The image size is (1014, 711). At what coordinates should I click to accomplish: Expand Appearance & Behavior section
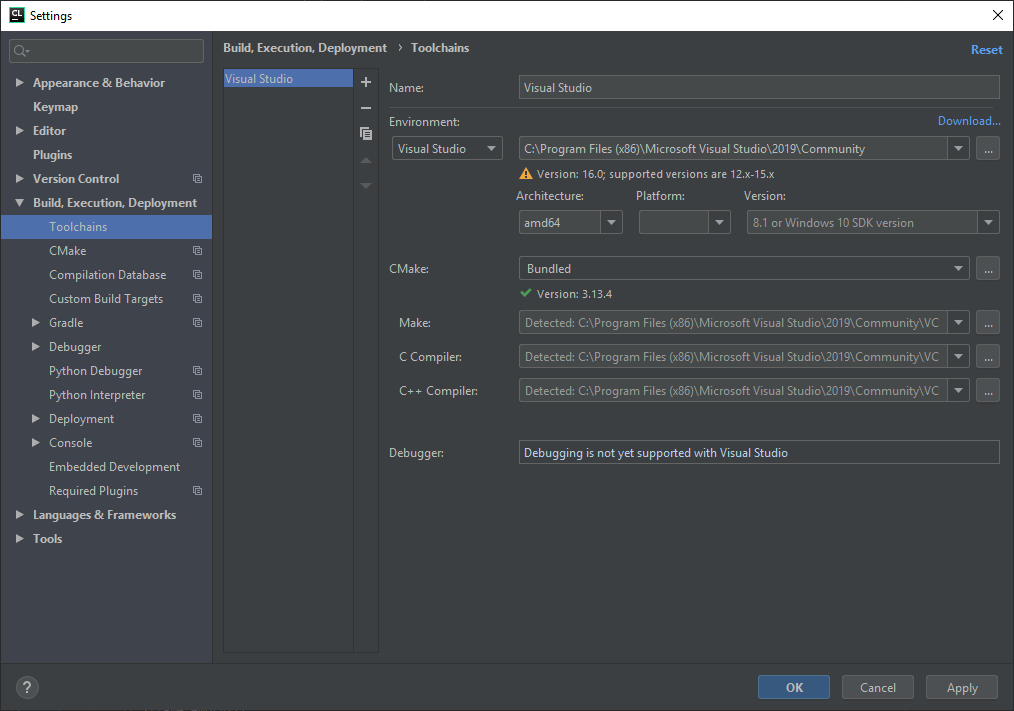coord(19,82)
